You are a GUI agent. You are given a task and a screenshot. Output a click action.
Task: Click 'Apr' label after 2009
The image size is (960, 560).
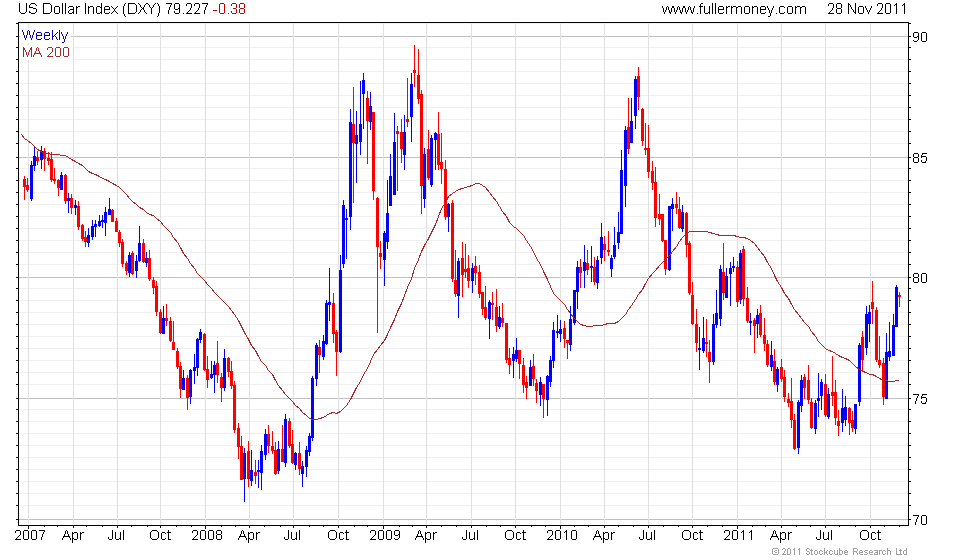tap(426, 536)
